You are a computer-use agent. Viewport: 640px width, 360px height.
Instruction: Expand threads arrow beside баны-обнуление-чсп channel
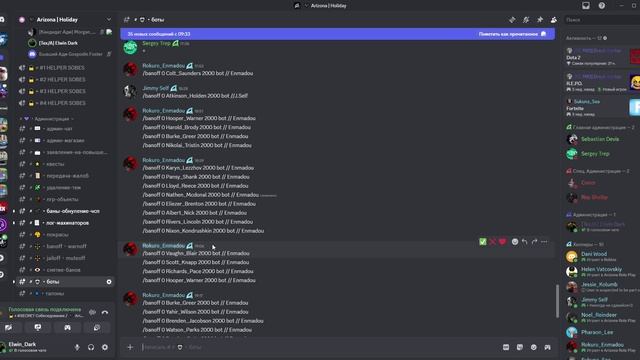coord(14,211)
